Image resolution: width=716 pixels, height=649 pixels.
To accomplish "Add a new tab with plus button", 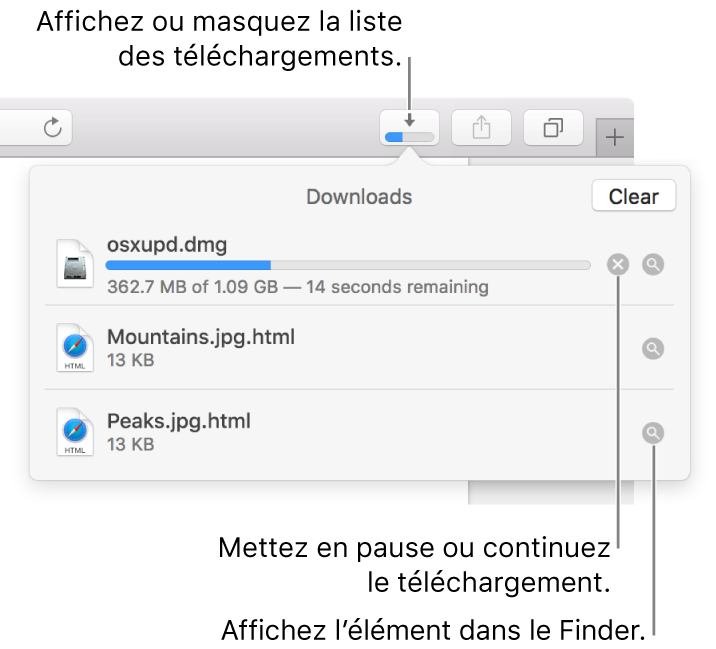I will pos(615,137).
